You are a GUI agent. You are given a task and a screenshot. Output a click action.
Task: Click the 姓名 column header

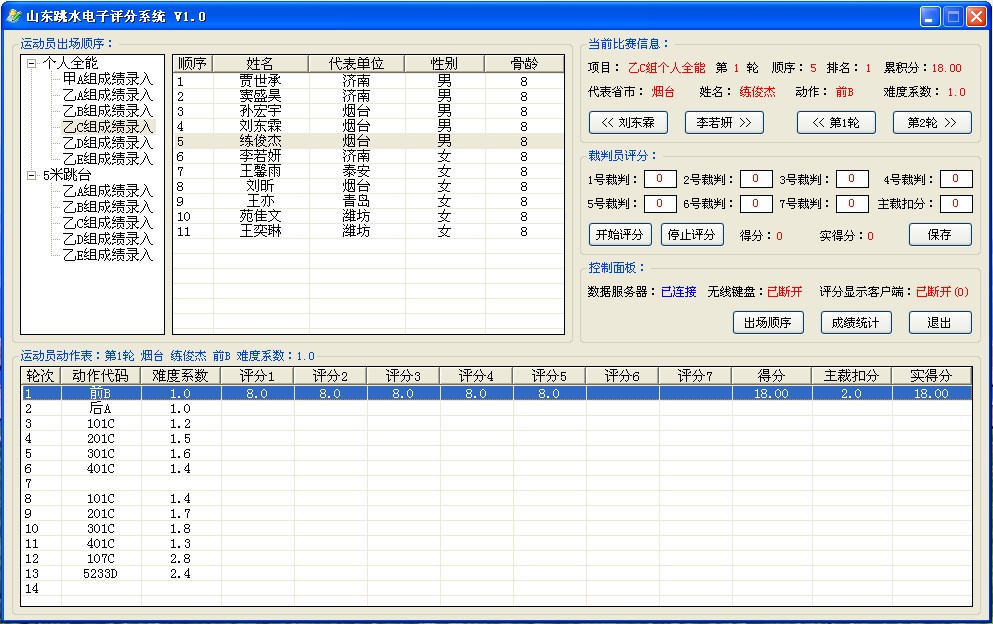[261, 63]
